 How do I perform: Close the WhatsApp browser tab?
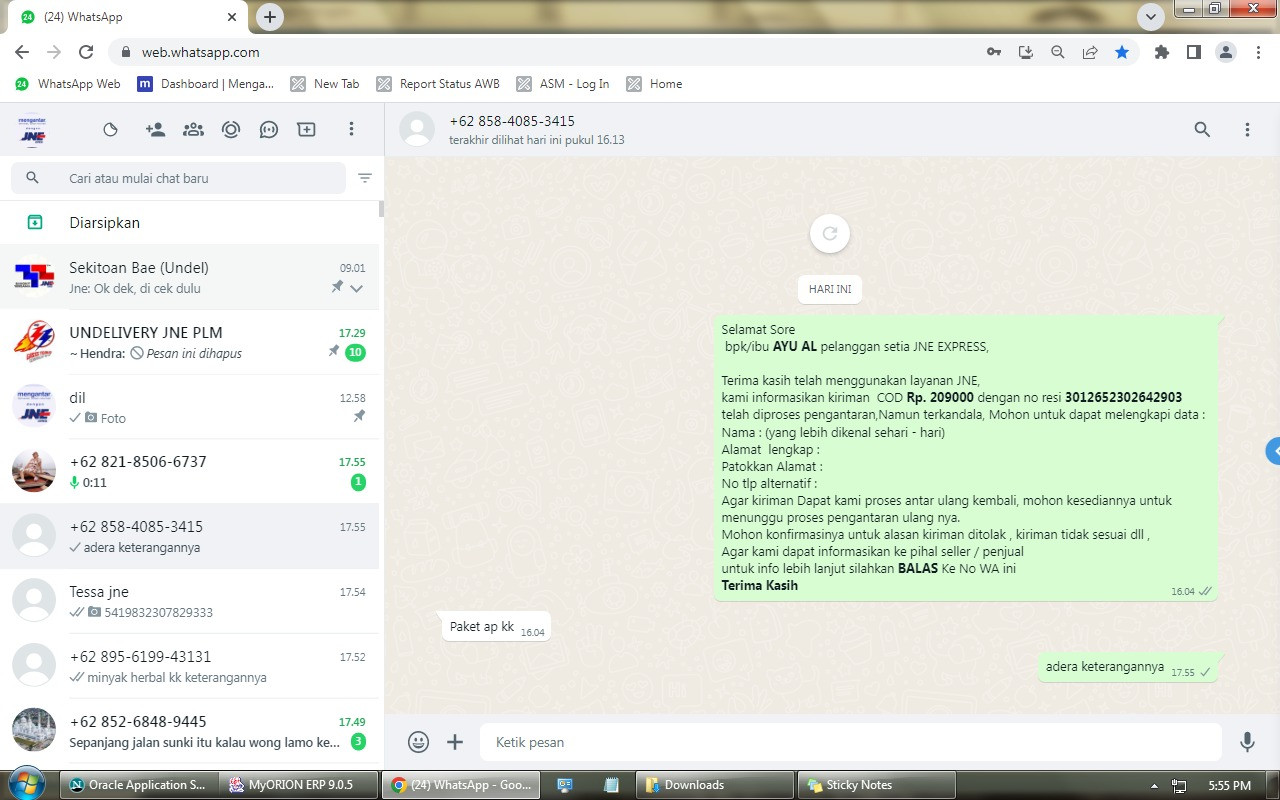[x=233, y=17]
